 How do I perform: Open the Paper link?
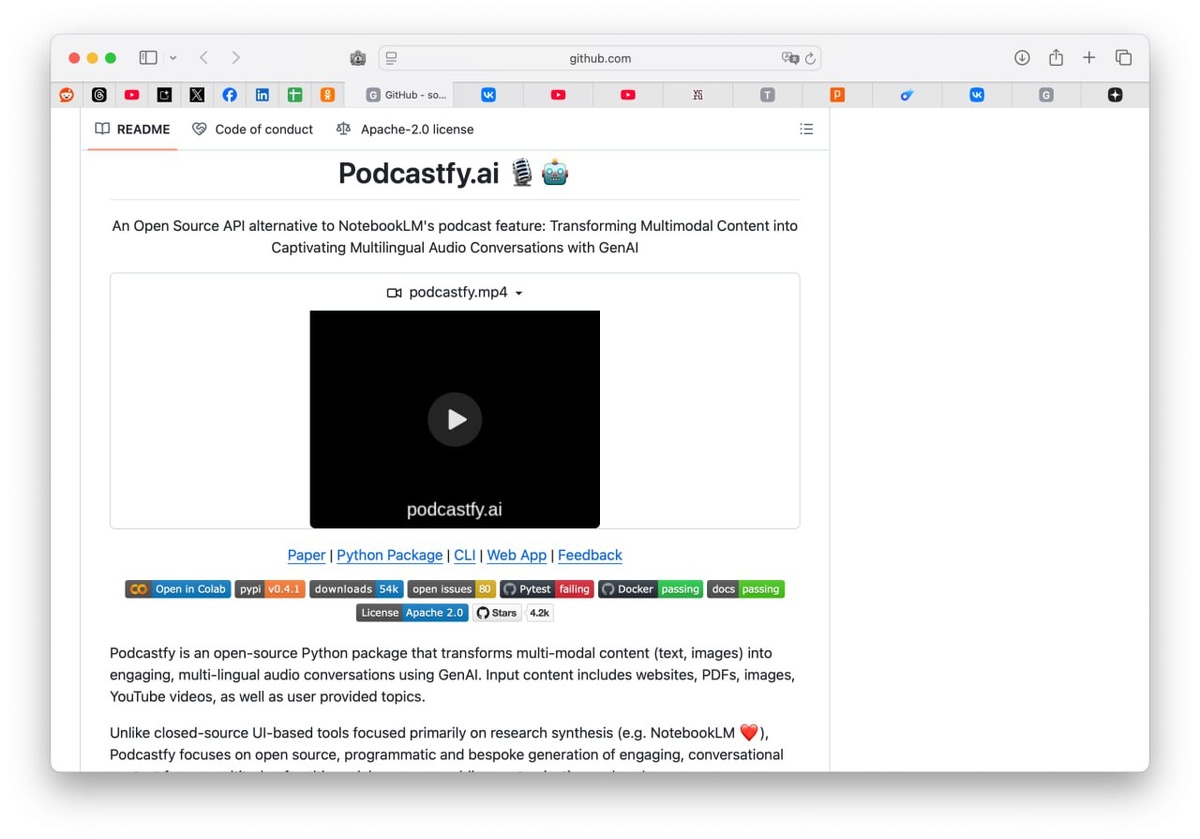click(x=306, y=555)
